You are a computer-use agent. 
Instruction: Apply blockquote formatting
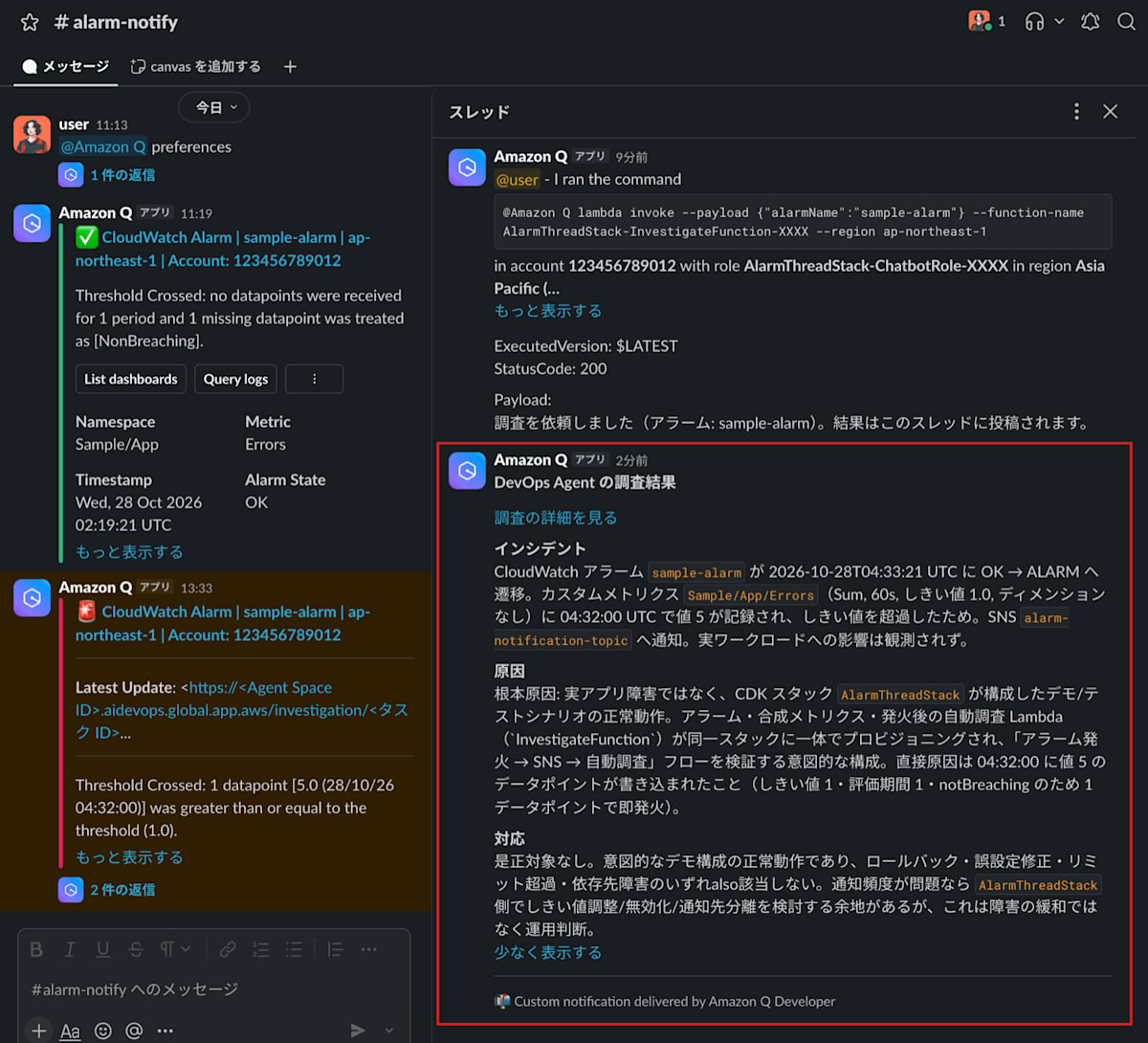335,949
